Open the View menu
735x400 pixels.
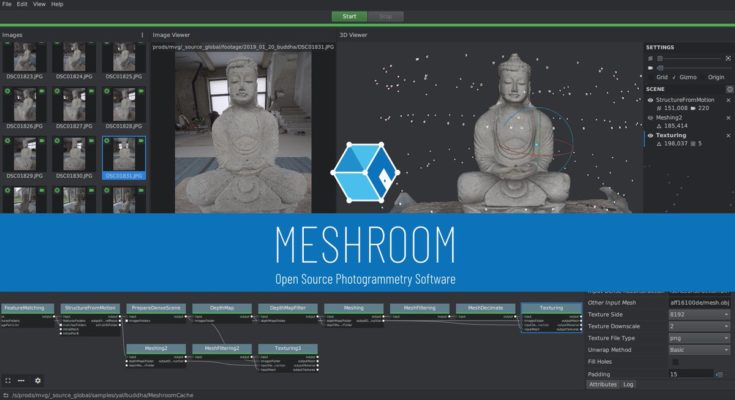(39, 4)
